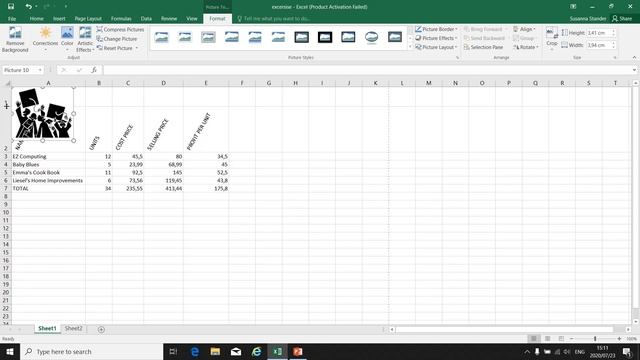The width and height of the screenshot is (640, 360).
Task: Add a new sheet with plus icon
Action: point(101,329)
